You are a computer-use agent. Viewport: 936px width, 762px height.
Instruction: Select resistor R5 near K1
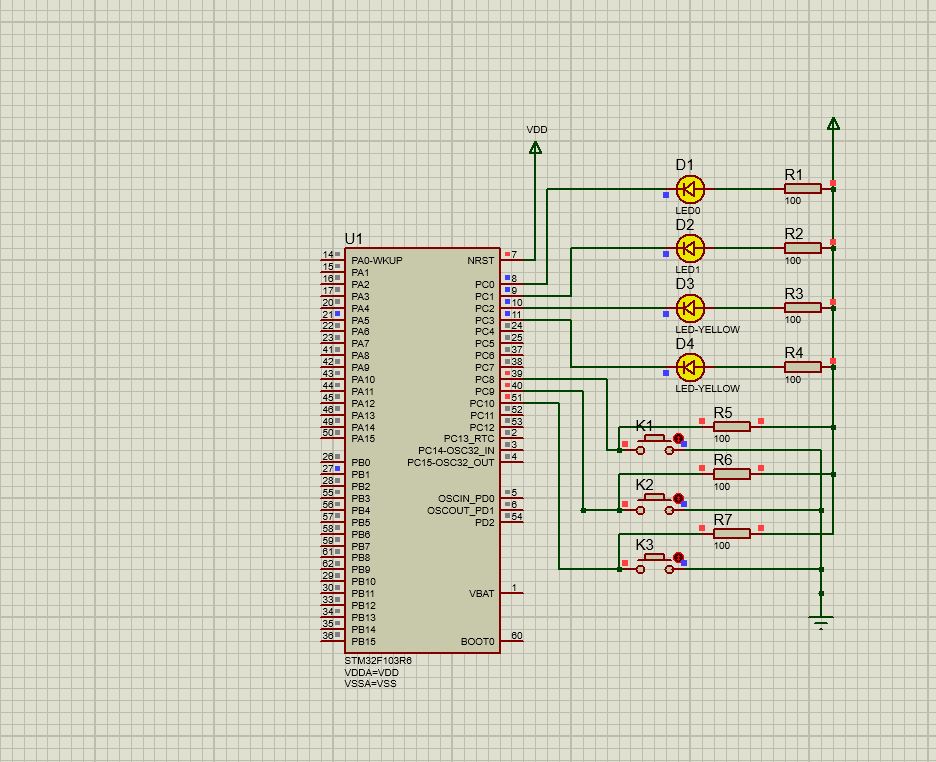click(731, 426)
